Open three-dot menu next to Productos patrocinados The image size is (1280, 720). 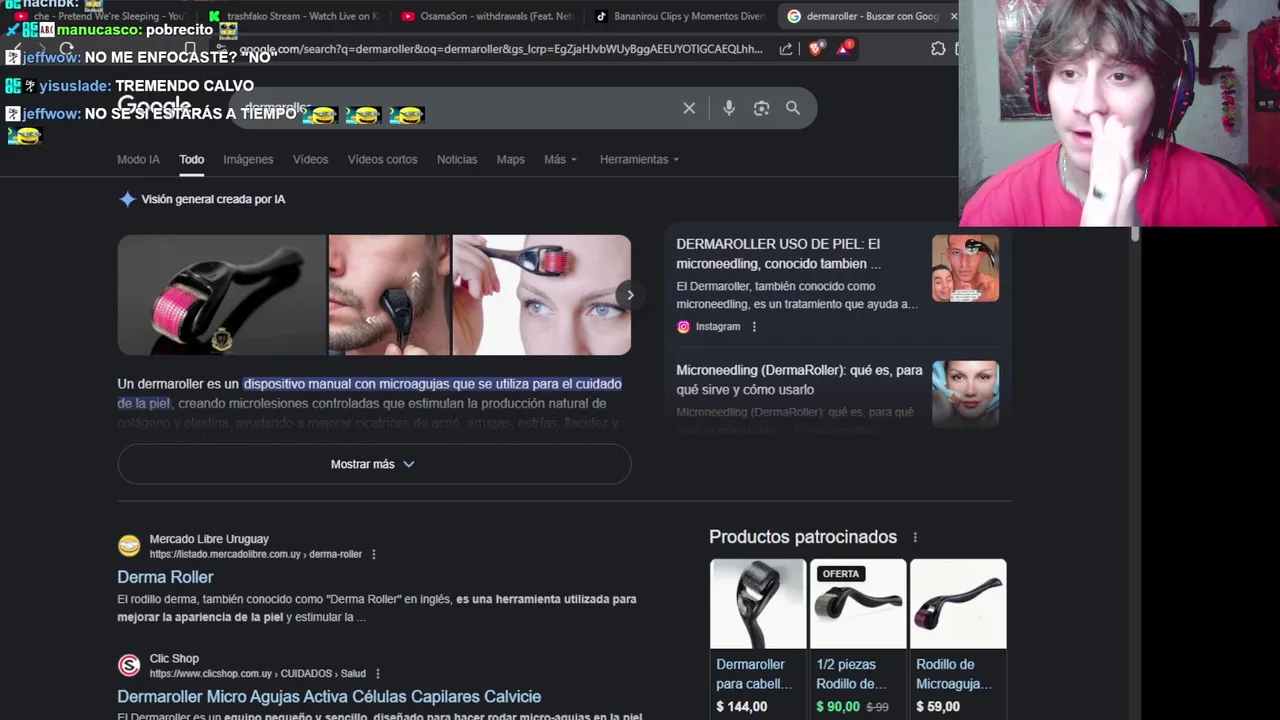click(914, 537)
